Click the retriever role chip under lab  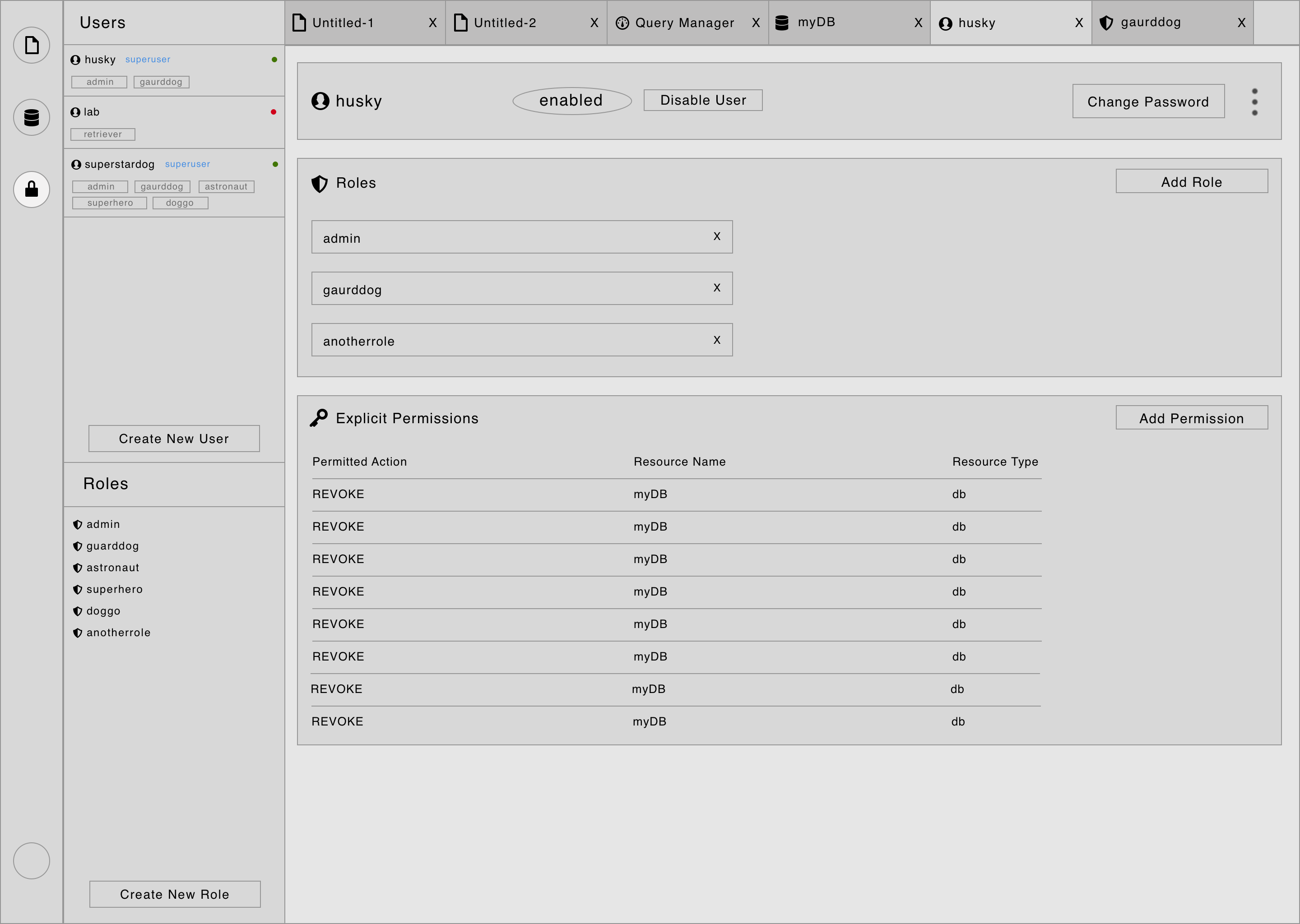click(102, 134)
